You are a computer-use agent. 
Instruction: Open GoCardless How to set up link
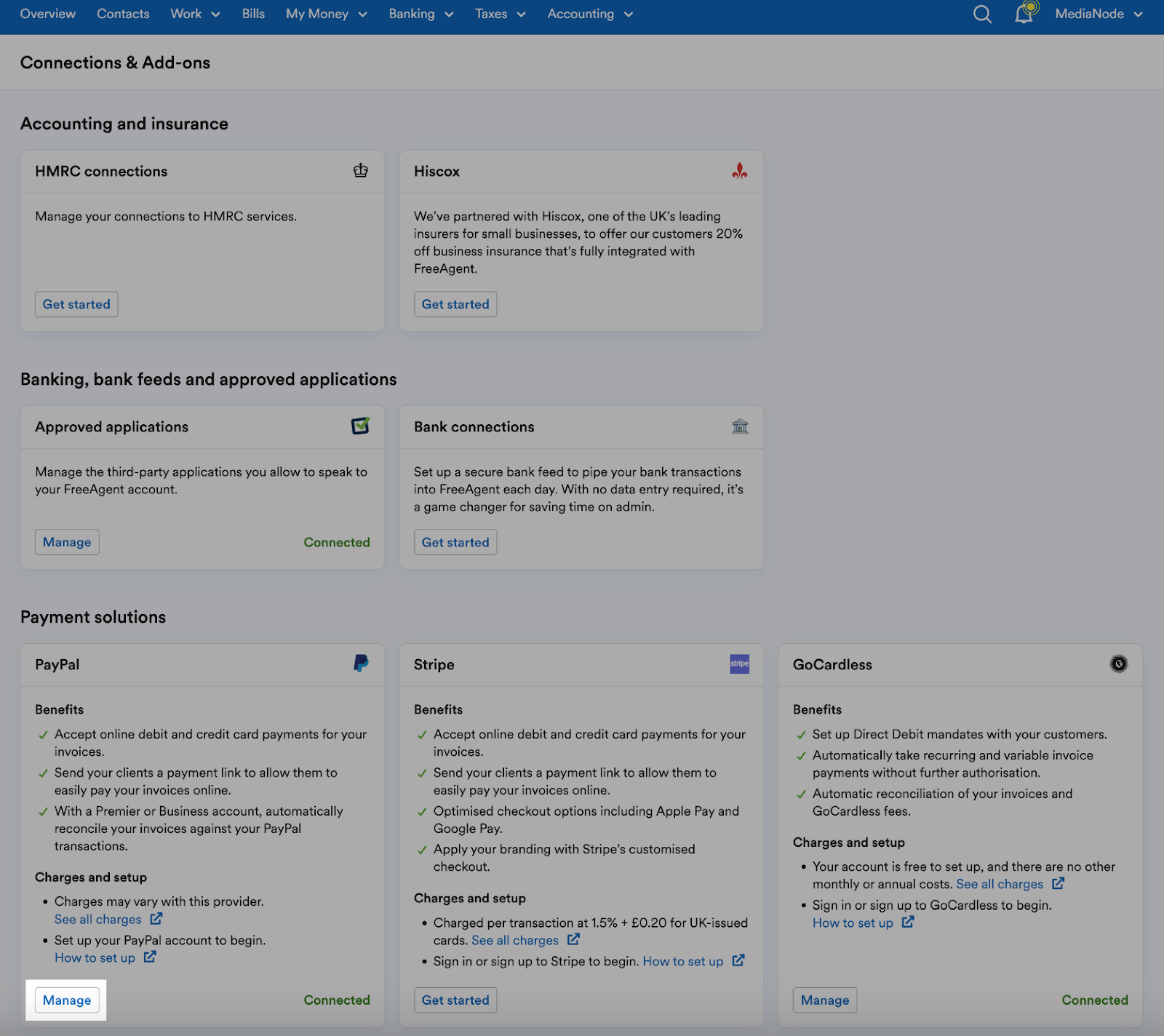pos(853,923)
